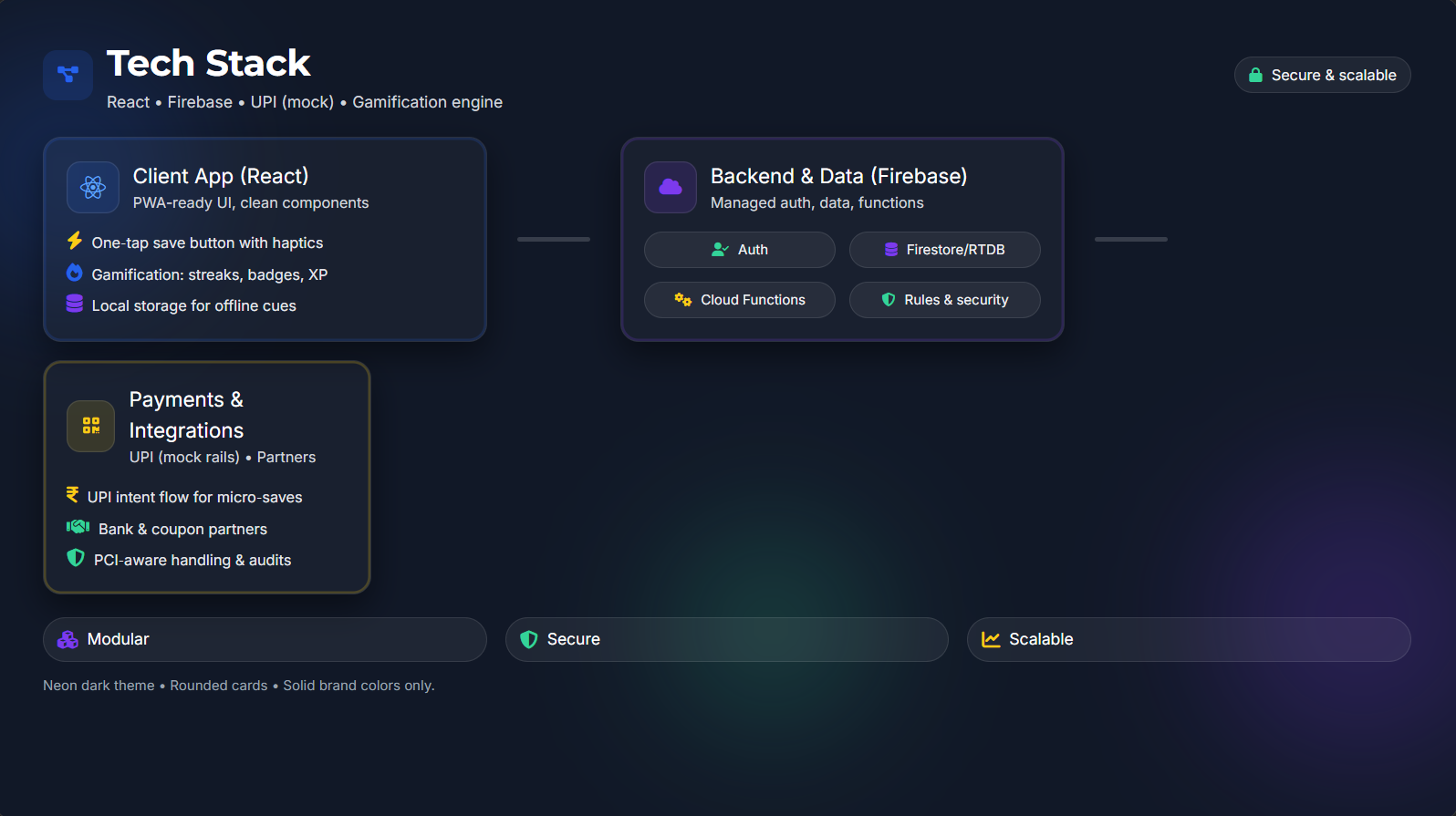The image size is (1456, 816).
Task: Click the Secure & scalable badge
Action: coord(1323,75)
